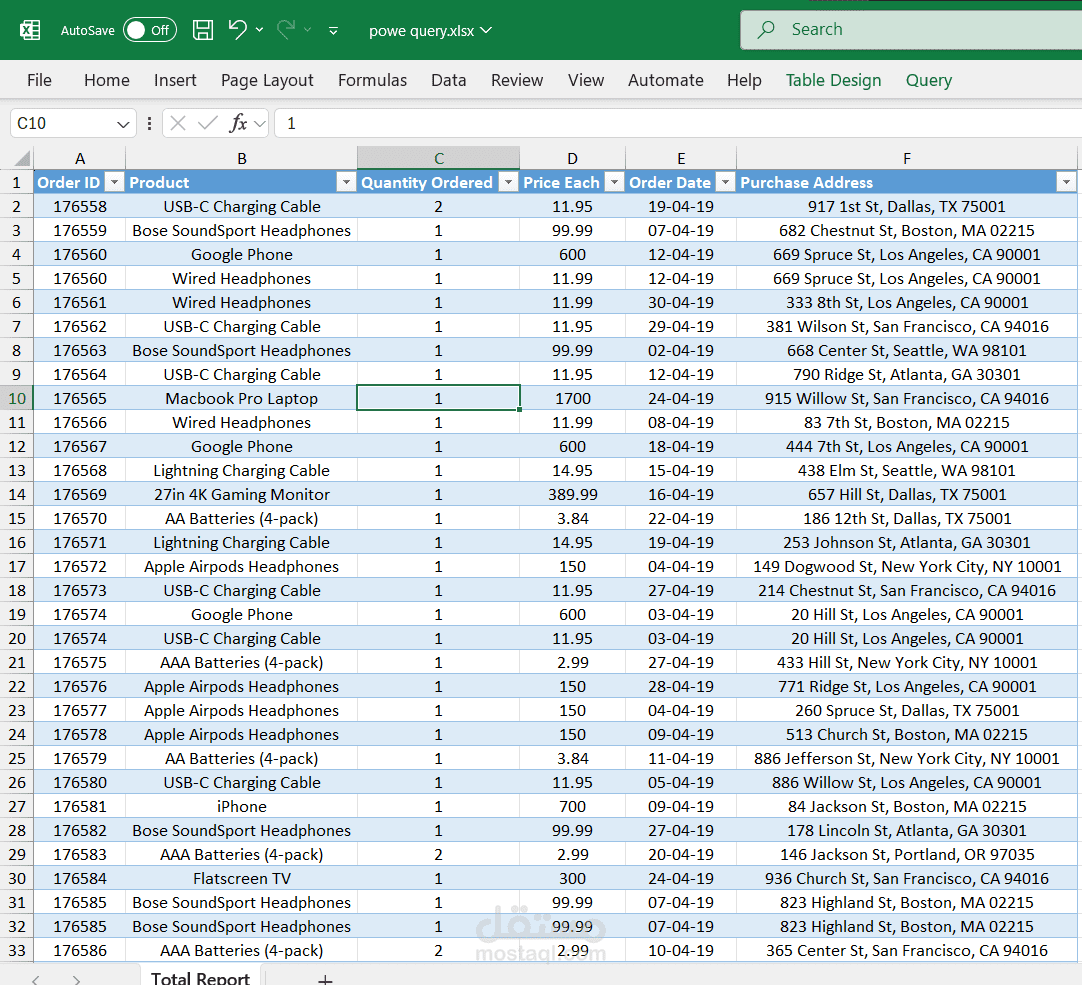Open the powe query.xlsx file name dropdown
This screenshot has width=1082, height=985.
[x=486, y=30]
